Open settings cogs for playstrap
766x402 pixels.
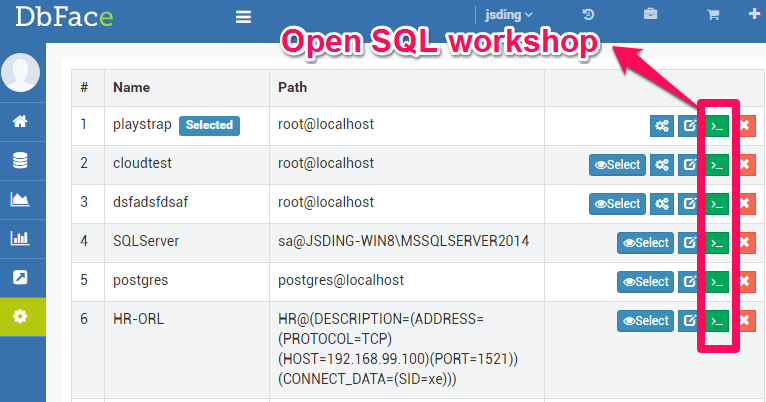(x=662, y=126)
